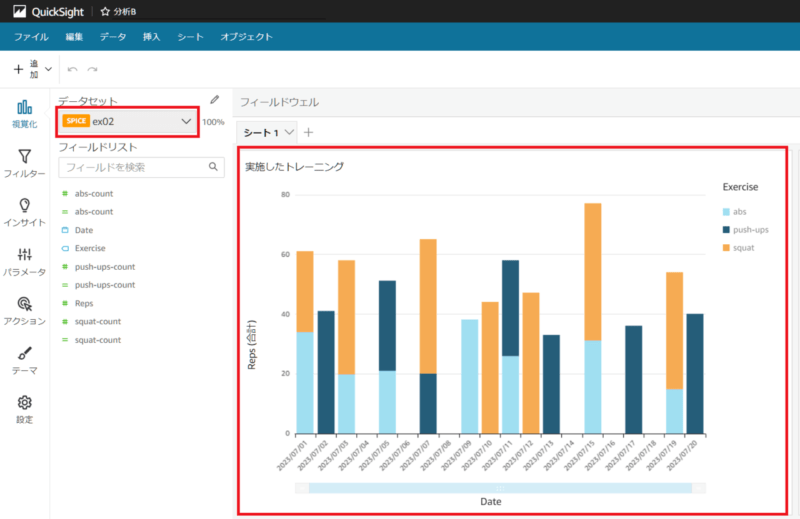This screenshot has width=800, height=519.
Task: Open the シート menu
Action: (190, 37)
